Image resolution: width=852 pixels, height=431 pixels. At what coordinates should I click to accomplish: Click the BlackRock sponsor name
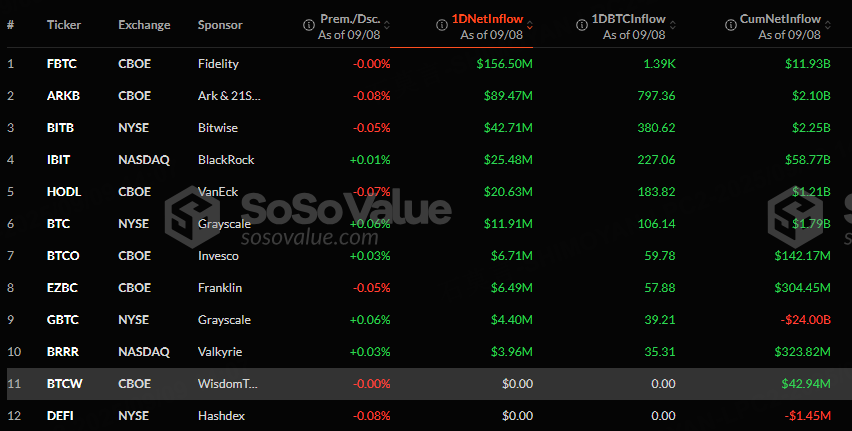[x=226, y=160]
